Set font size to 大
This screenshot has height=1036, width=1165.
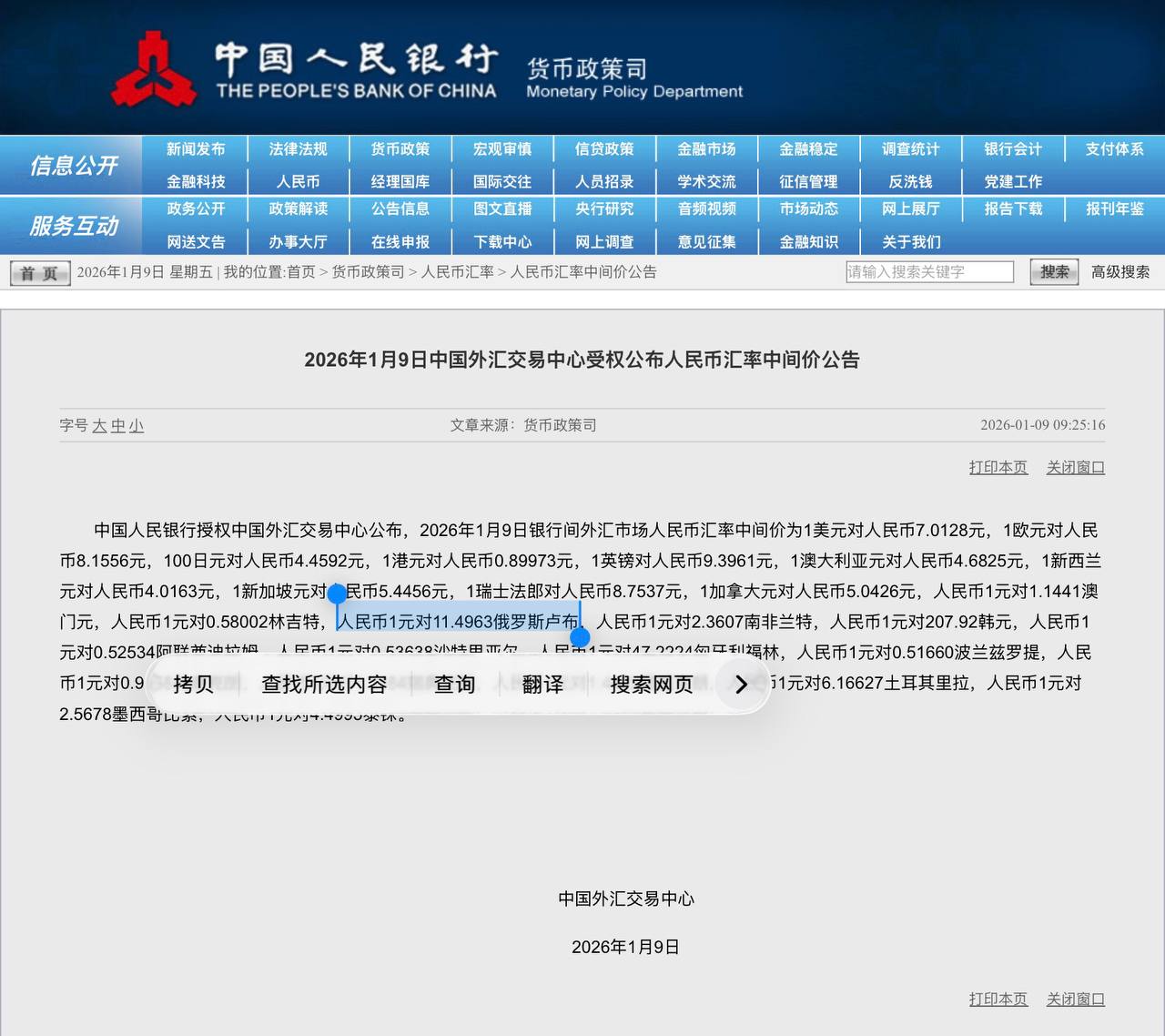(99, 426)
